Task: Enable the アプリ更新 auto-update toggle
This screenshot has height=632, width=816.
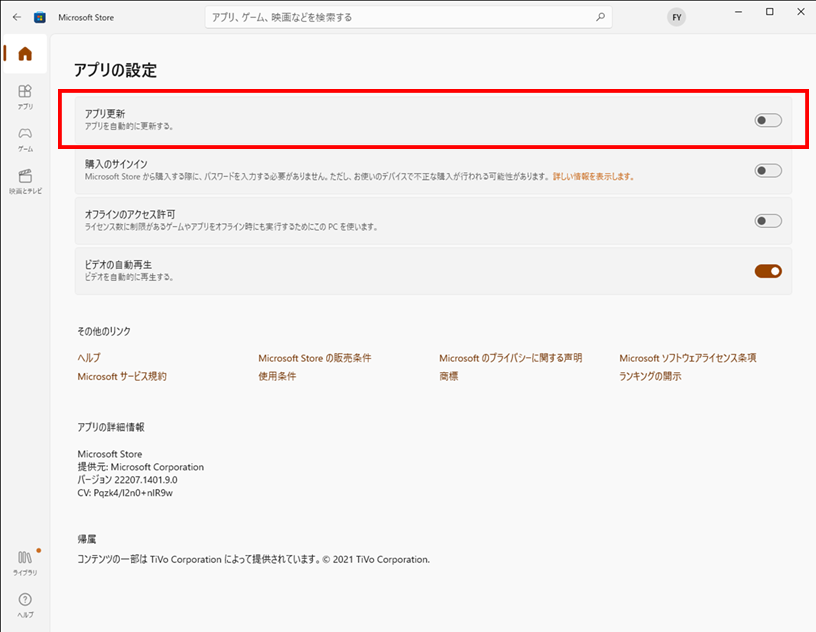Action: point(768,120)
